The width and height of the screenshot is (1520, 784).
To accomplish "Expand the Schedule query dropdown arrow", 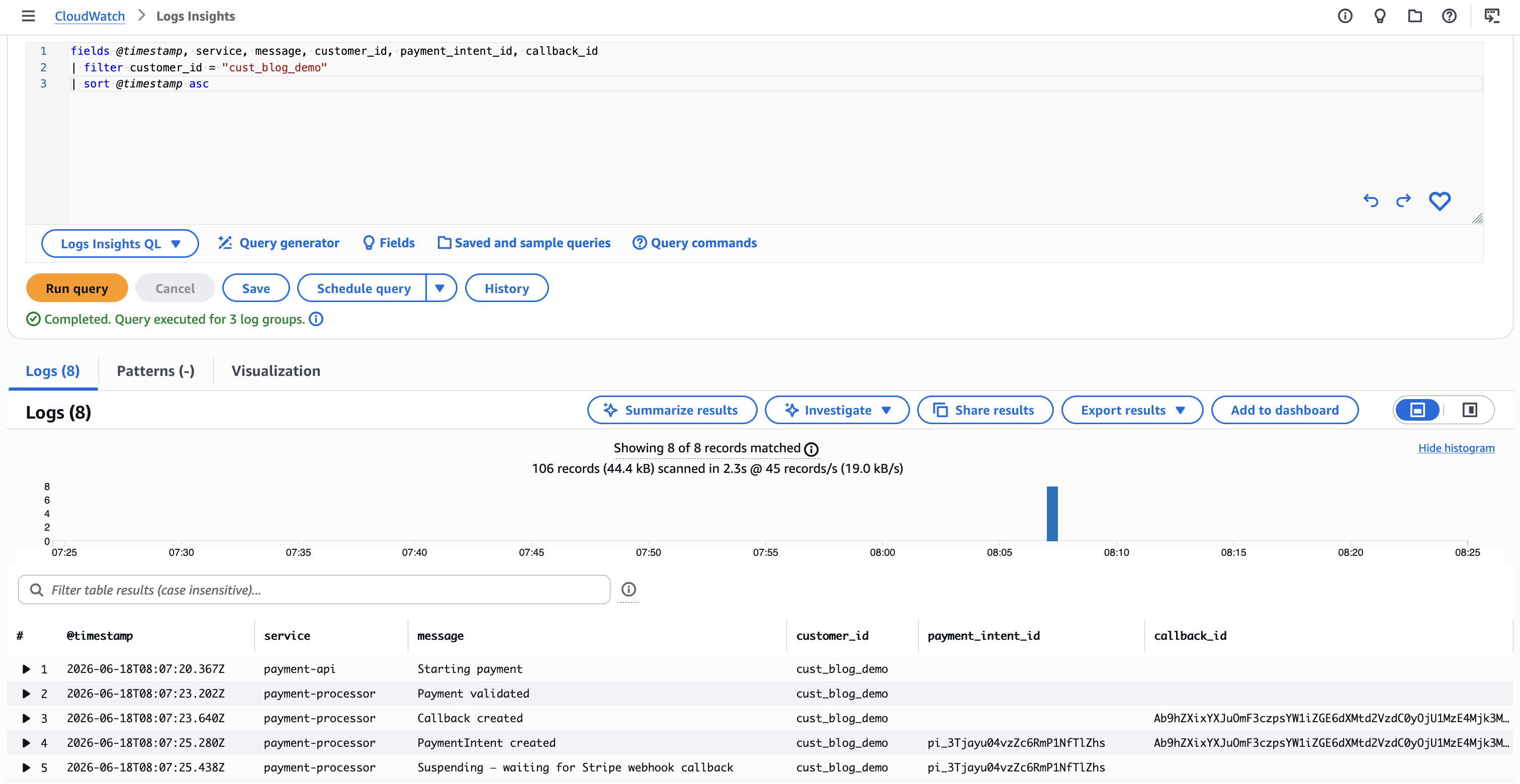I will click(440, 288).
